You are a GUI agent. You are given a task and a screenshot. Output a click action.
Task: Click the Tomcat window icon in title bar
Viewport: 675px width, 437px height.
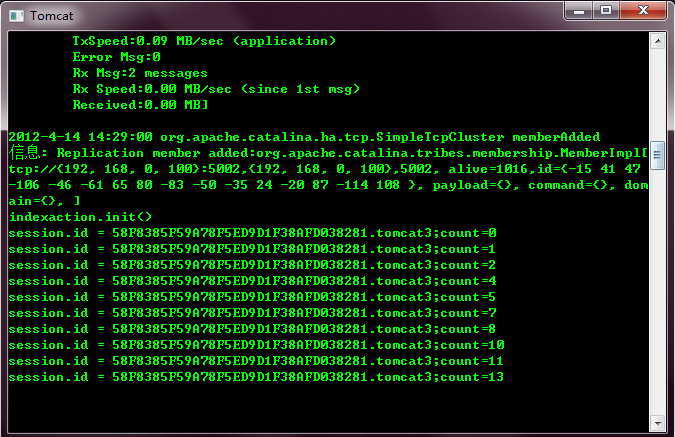pos(16,16)
